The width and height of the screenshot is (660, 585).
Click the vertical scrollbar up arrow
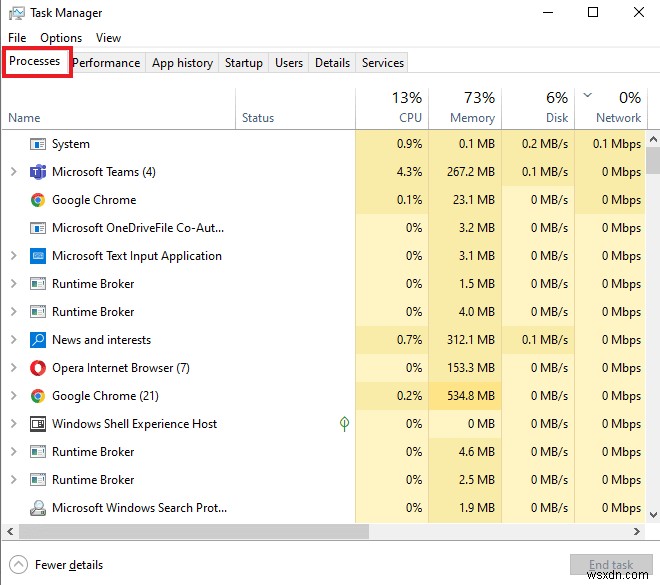click(653, 139)
